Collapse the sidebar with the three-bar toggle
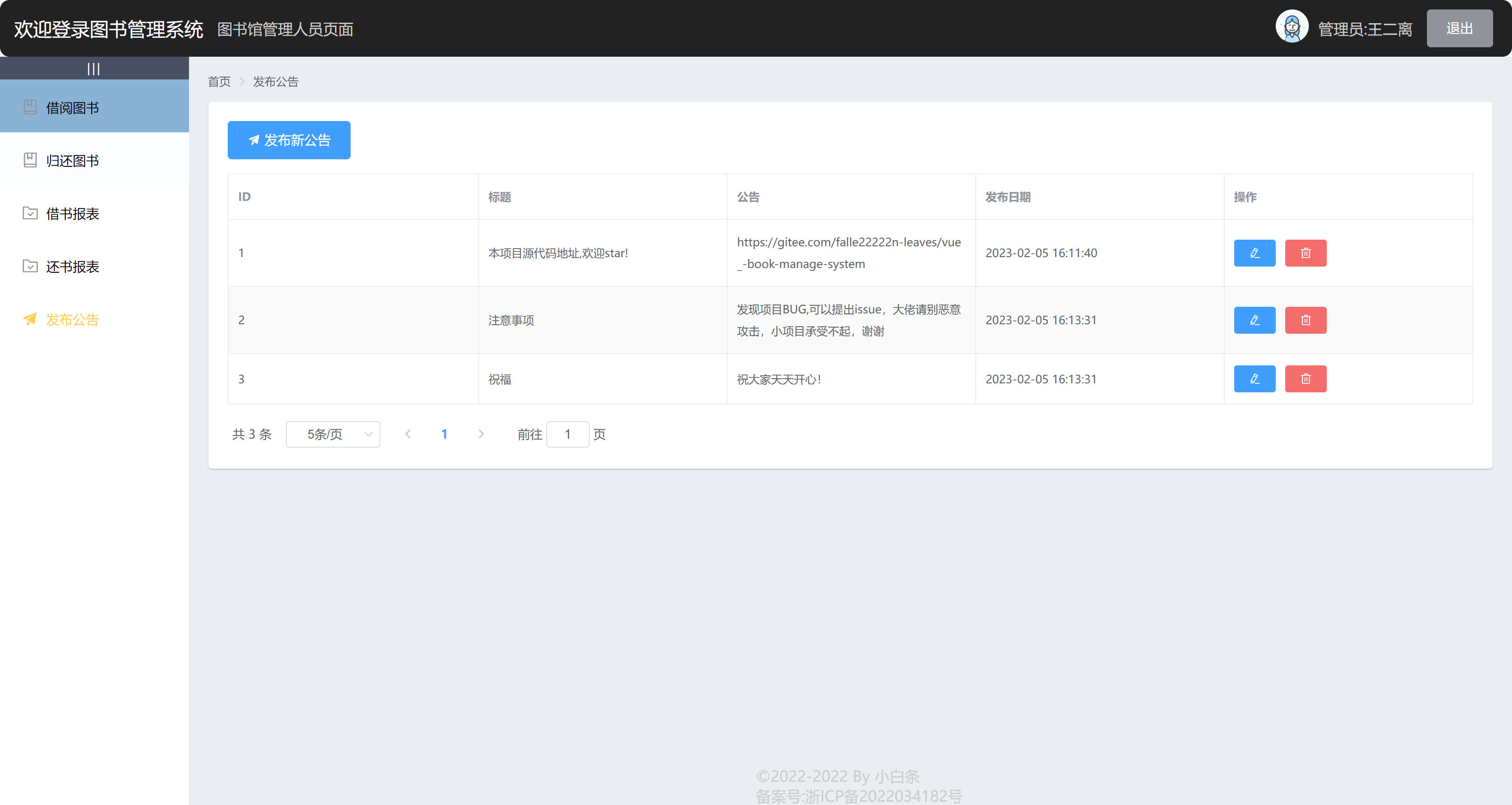Image resolution: width=1512 pixels, height=805 pixels. (94, 69)
